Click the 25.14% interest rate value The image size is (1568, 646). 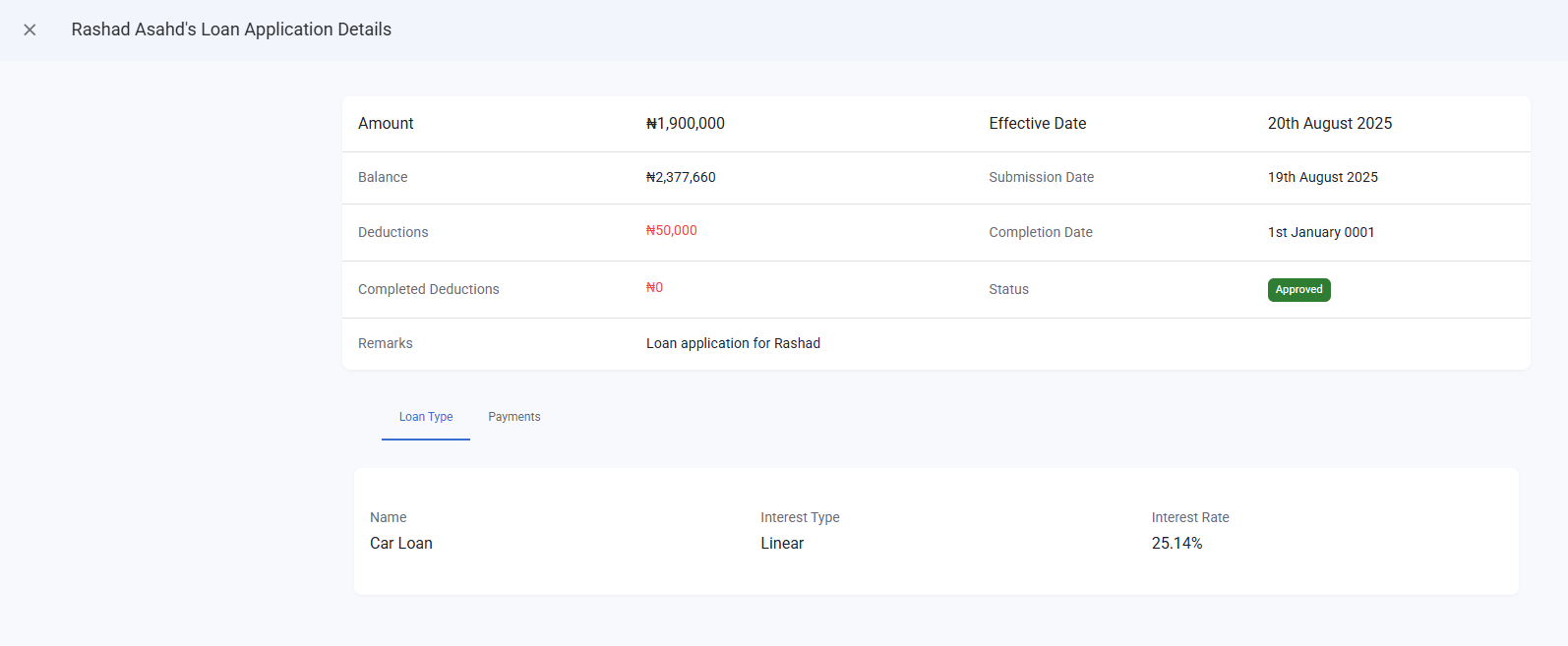coord(1176,544)
